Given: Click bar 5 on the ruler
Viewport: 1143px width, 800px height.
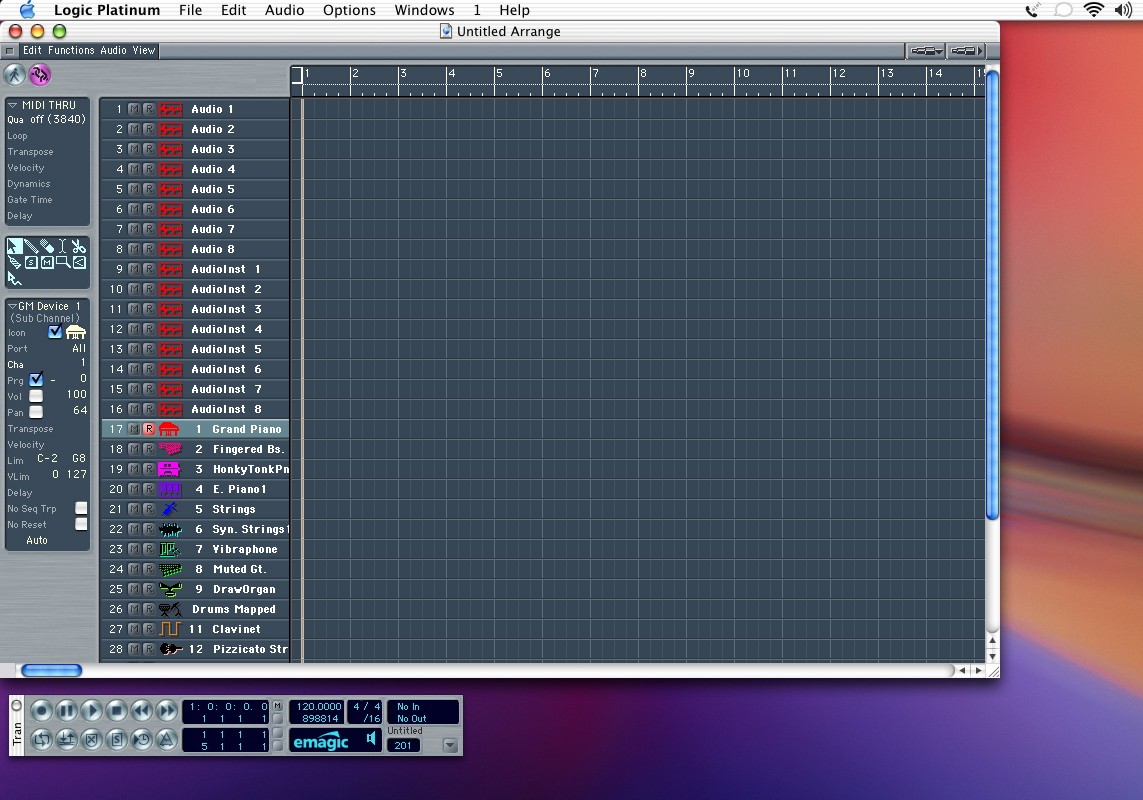Looking at the screenshot, I should coord(499,74).
